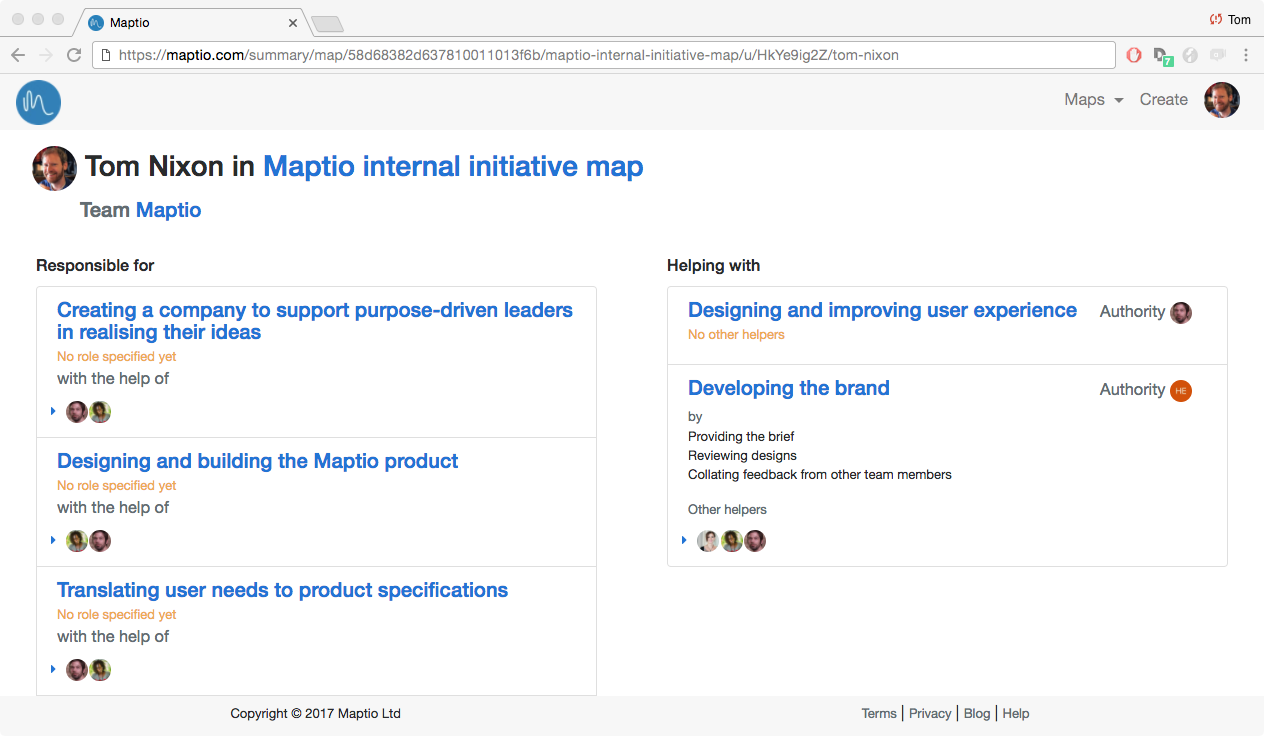Viewport: 1264px width, 736px height.
Task: Click the Maptio logo in the top navbar
Action: (38, 102)
